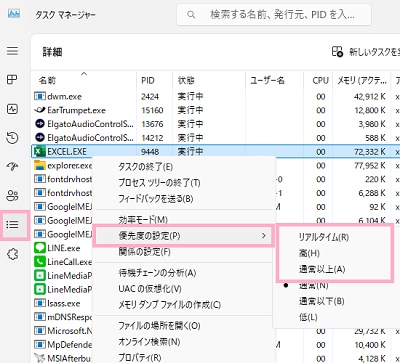Open the Startup apps page icon
The height and width of the screenshot is (363, 400).
[12, 166]
